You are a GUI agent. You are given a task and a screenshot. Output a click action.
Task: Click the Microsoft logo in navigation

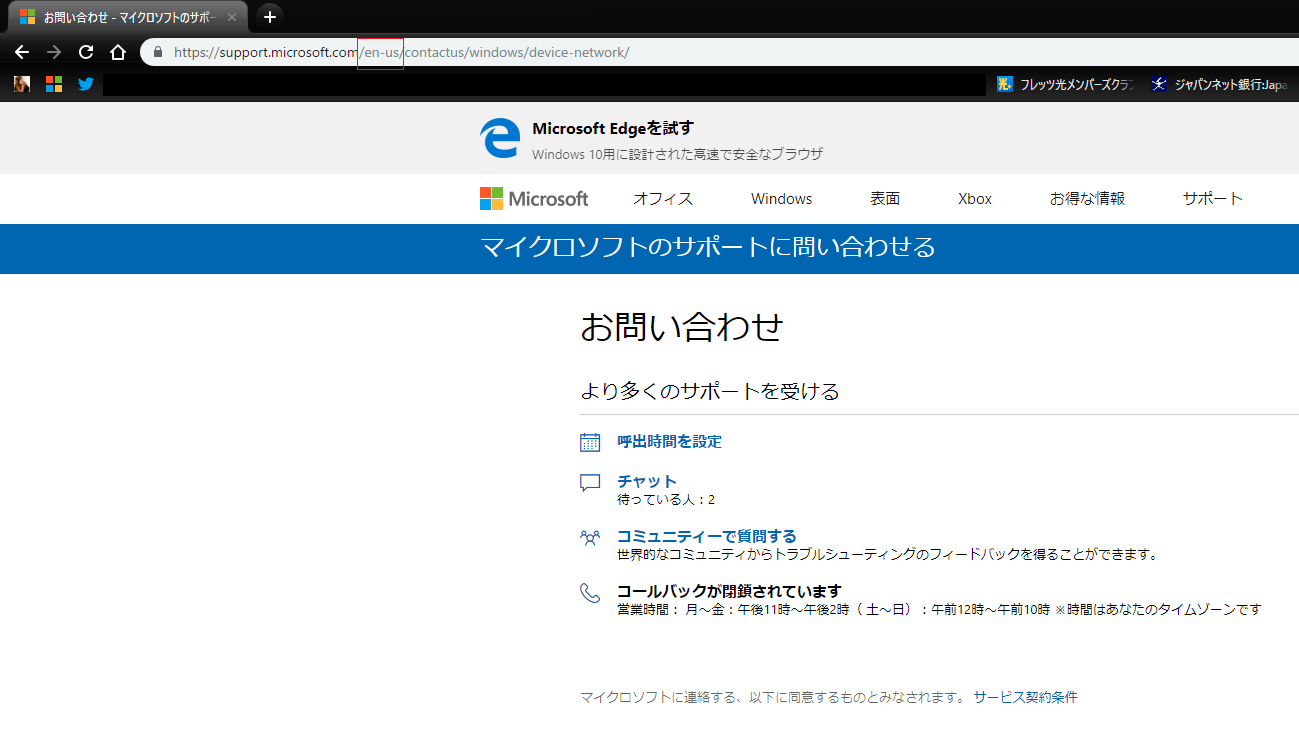(534, 198)
